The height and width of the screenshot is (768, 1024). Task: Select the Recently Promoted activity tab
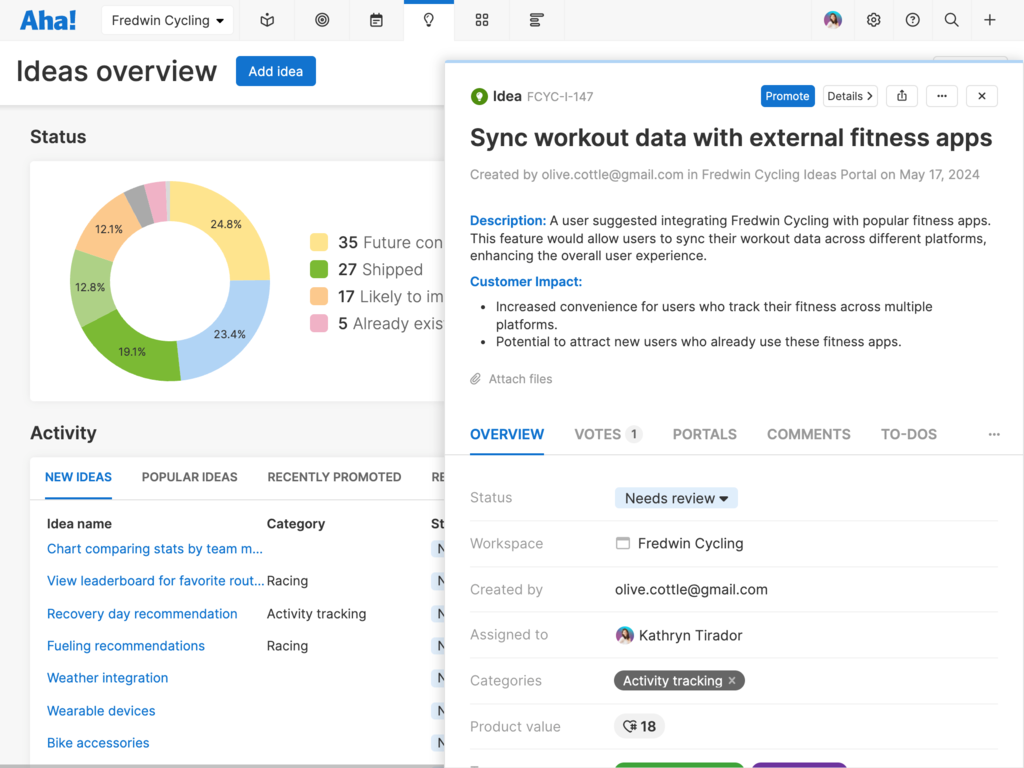[334, 477]
